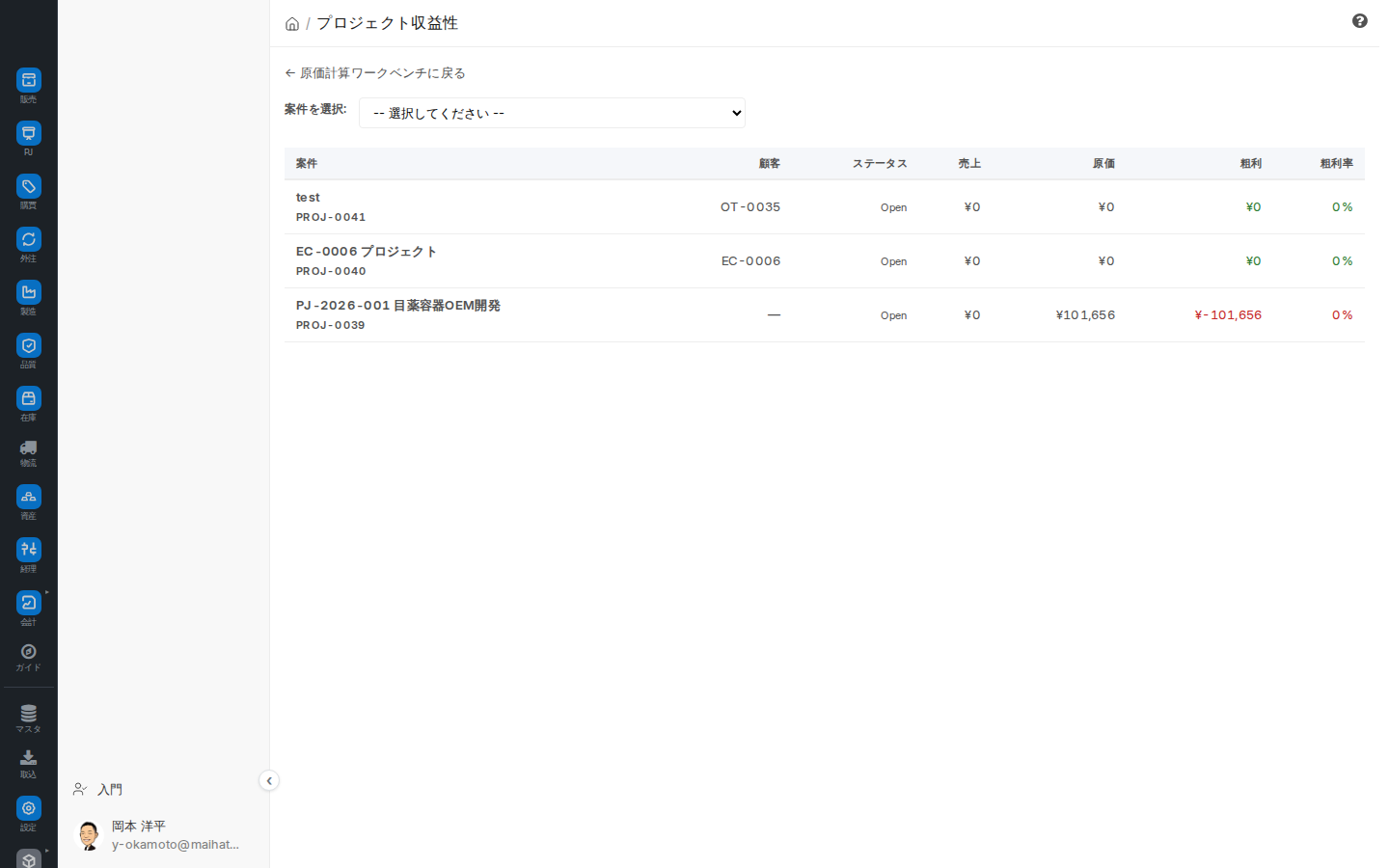Select the test project row name
This screenshot has height=868, width=1389.
pyautogui.click(x=308, y=198)
